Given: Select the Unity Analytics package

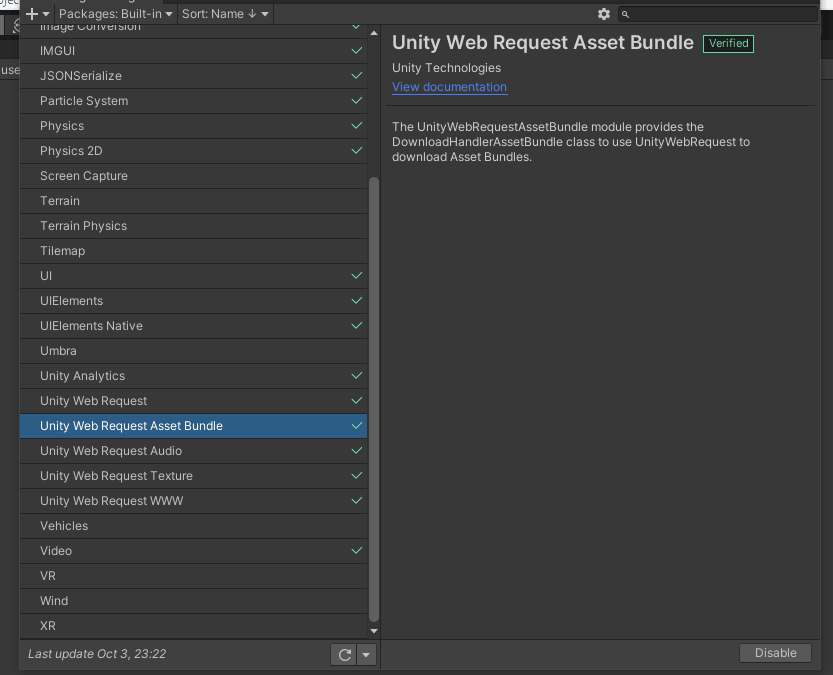Looking at the screenshot, I should pos(193,375).
